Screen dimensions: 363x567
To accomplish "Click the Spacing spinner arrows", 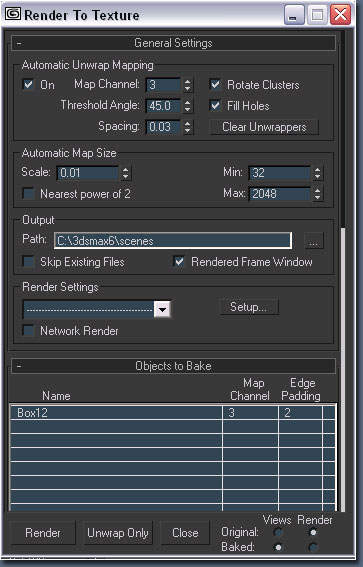I will (187, 127).
